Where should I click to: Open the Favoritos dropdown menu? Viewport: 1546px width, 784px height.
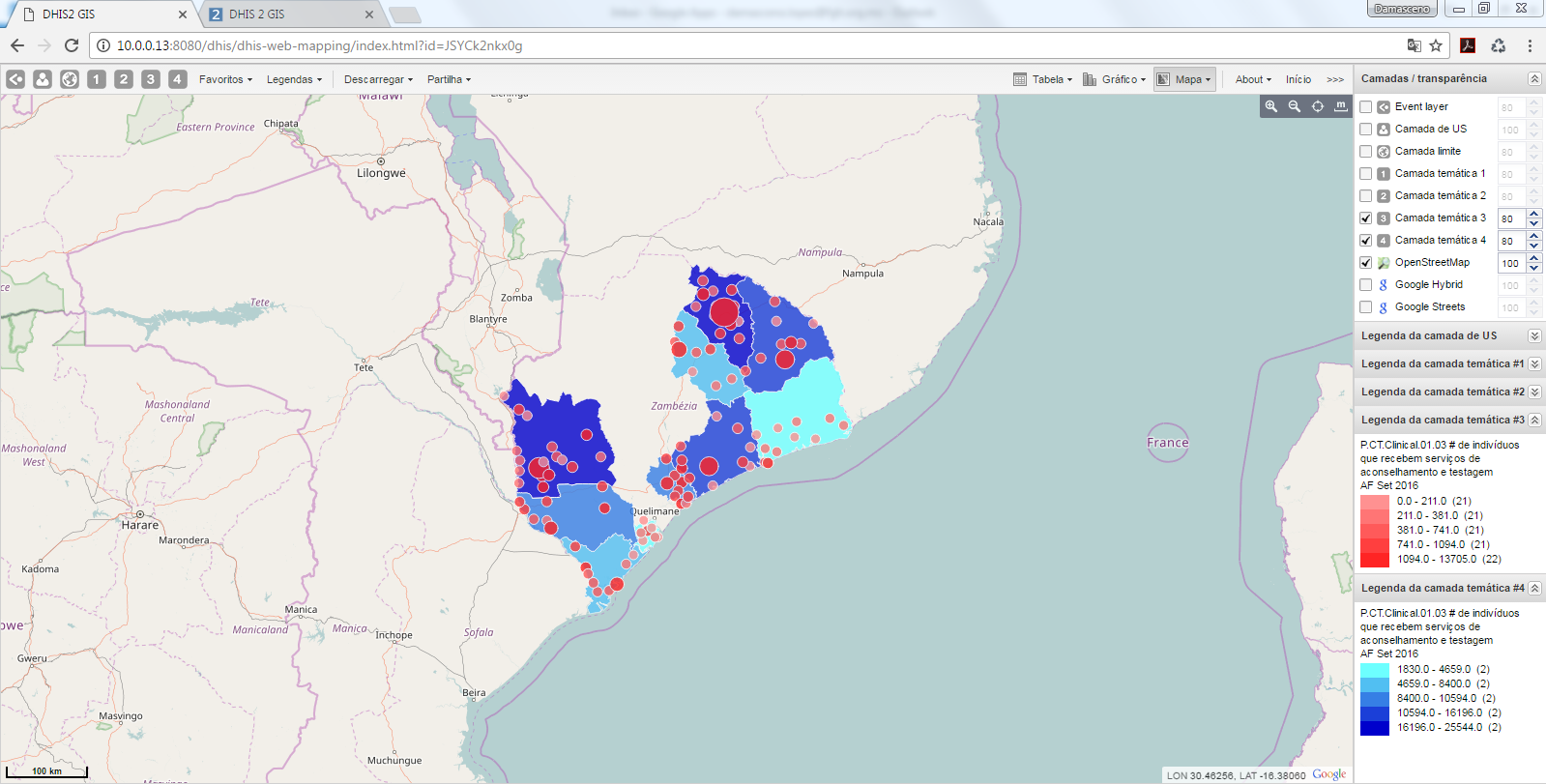(225, 79)
